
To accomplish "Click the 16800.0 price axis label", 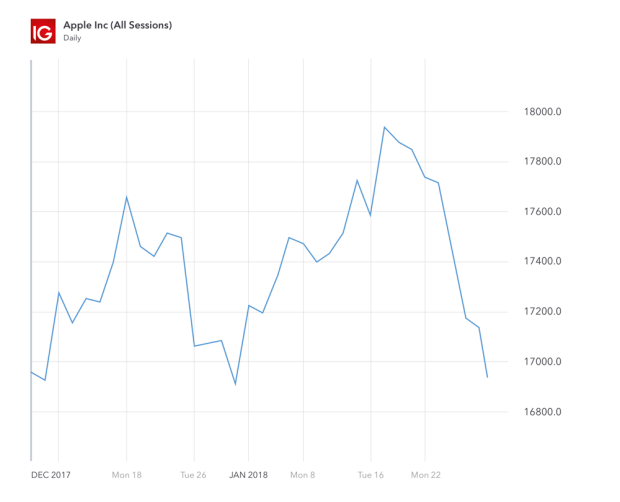I will [542, 412].
